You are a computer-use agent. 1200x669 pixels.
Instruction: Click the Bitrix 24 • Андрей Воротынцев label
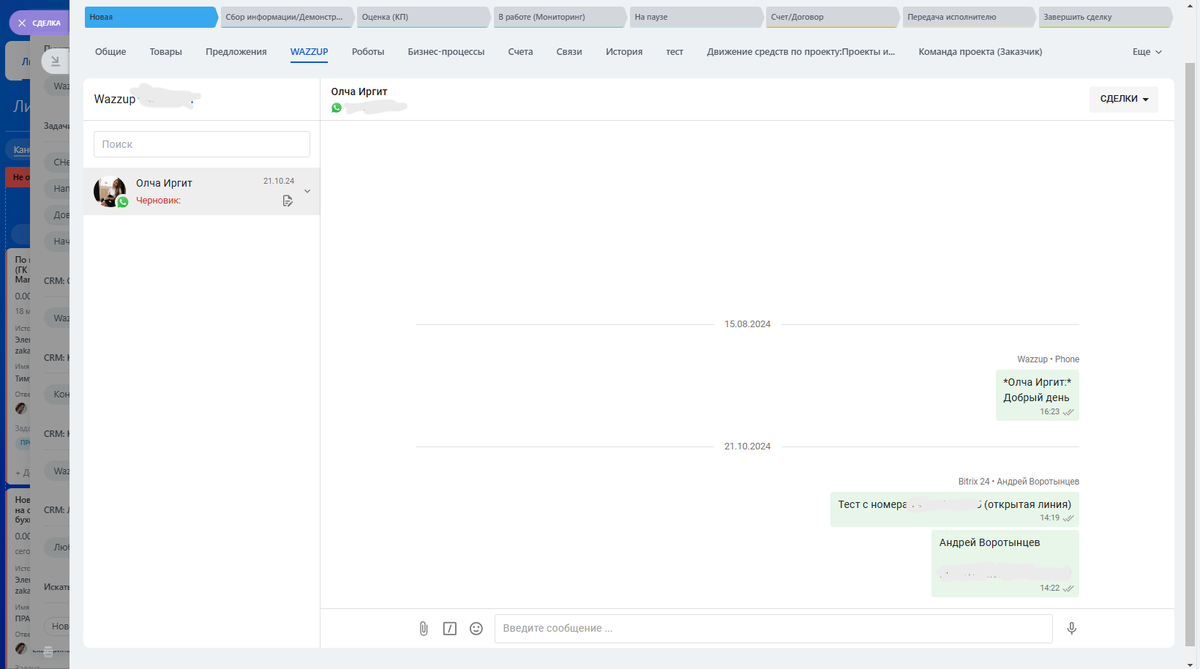[x=1019, y=481]
